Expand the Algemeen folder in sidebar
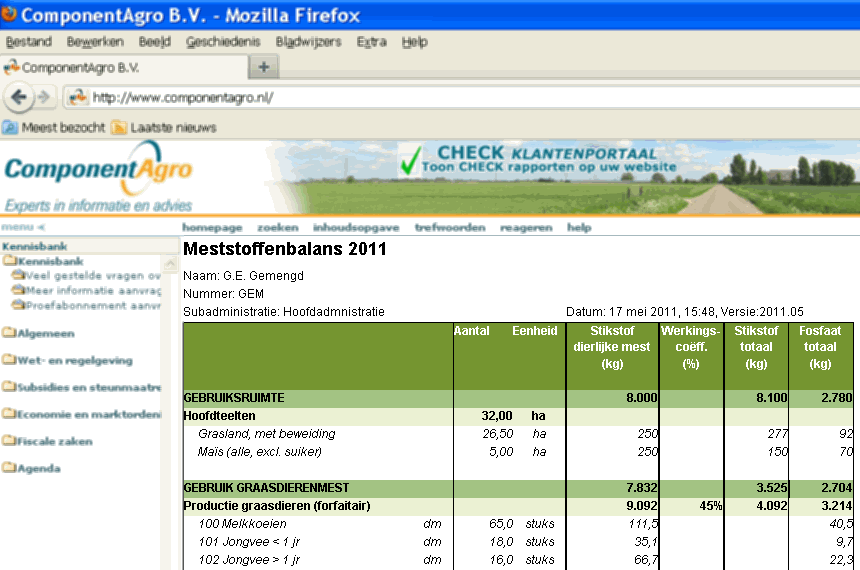This screenshot has width=860, height=570. coord(38,333)
